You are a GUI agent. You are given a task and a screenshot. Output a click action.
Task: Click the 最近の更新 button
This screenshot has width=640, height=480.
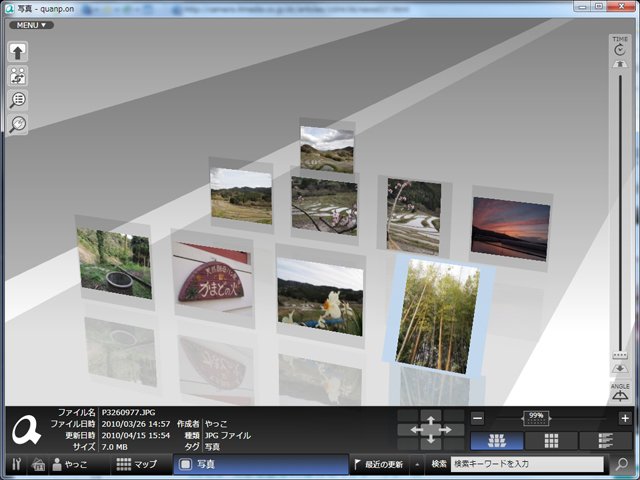pyautogui.click(x=379, y=464)
